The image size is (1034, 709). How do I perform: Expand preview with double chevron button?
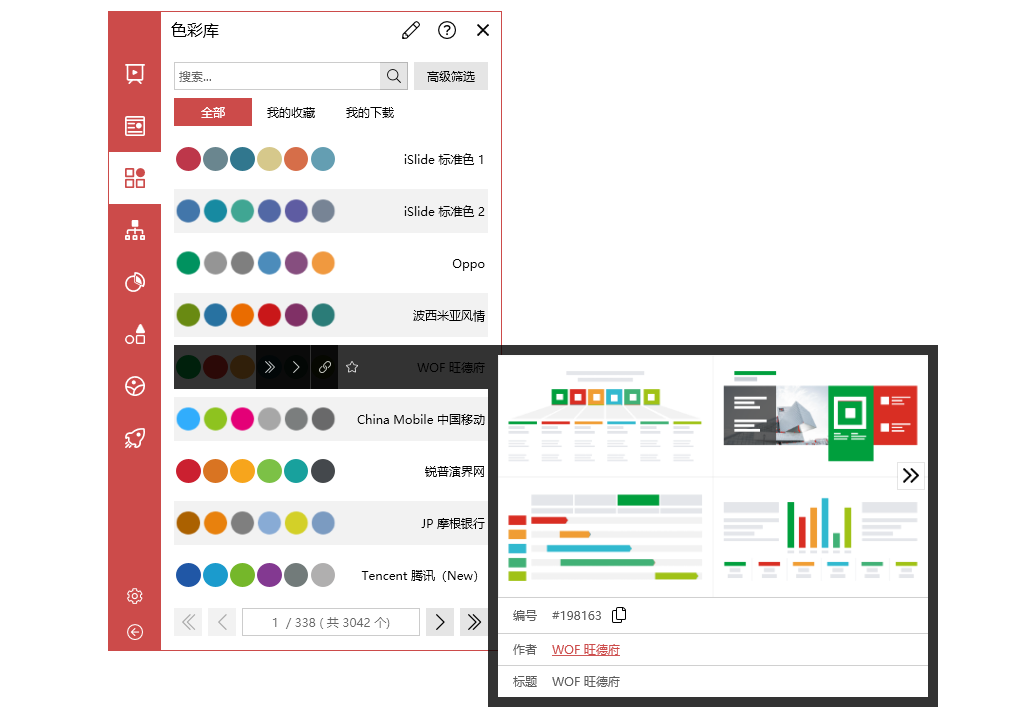(911, 476)
